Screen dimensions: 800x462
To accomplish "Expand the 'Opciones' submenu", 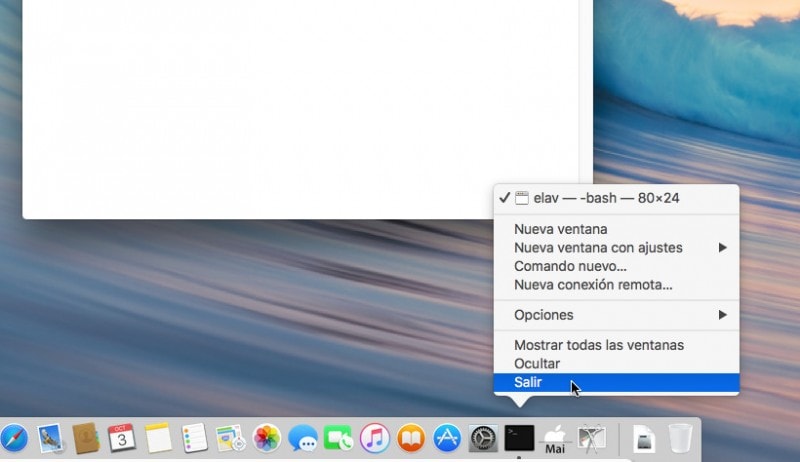I will tap(616, 315).
